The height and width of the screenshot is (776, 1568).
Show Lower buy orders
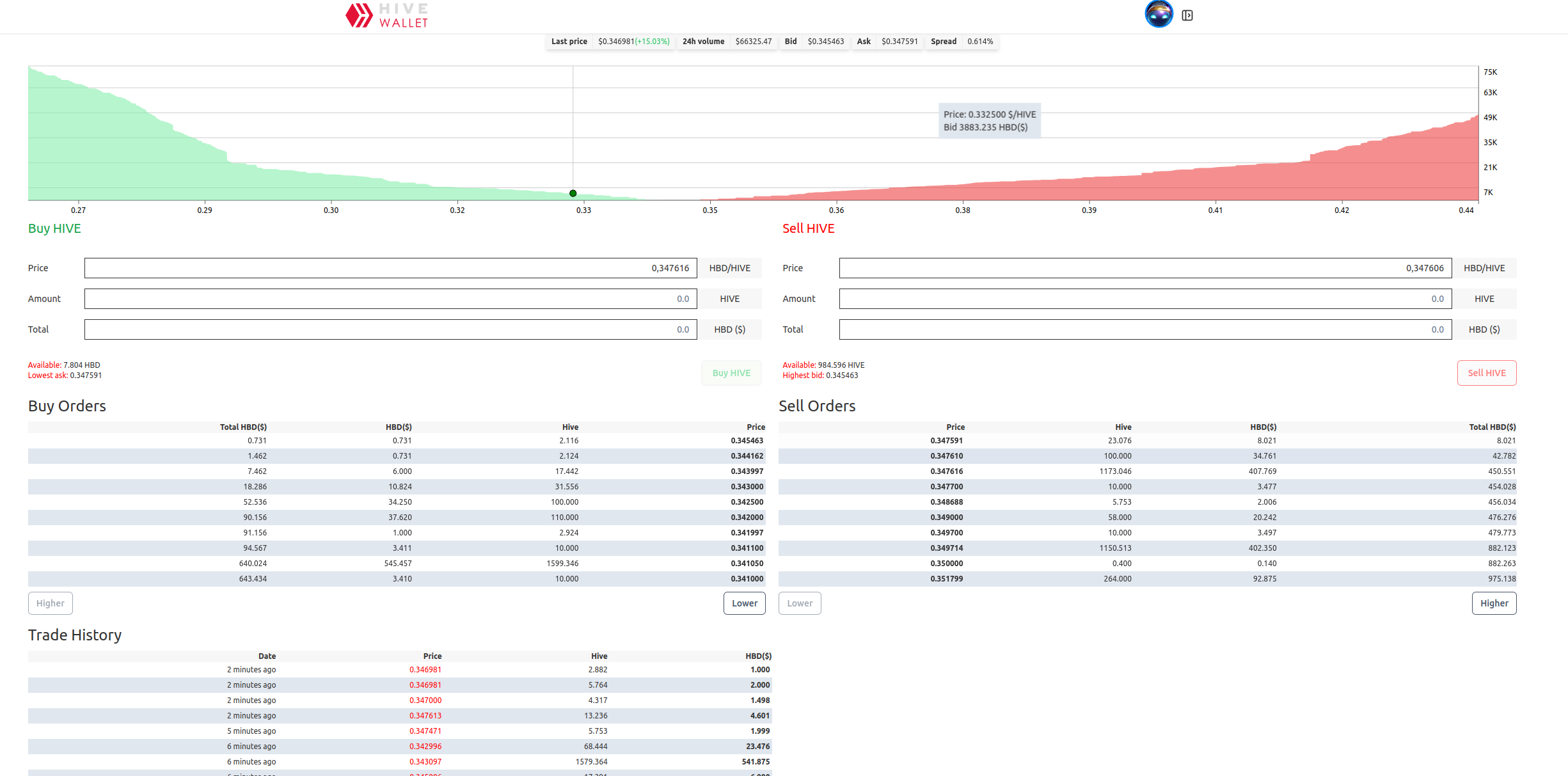[x=744, y=603]
